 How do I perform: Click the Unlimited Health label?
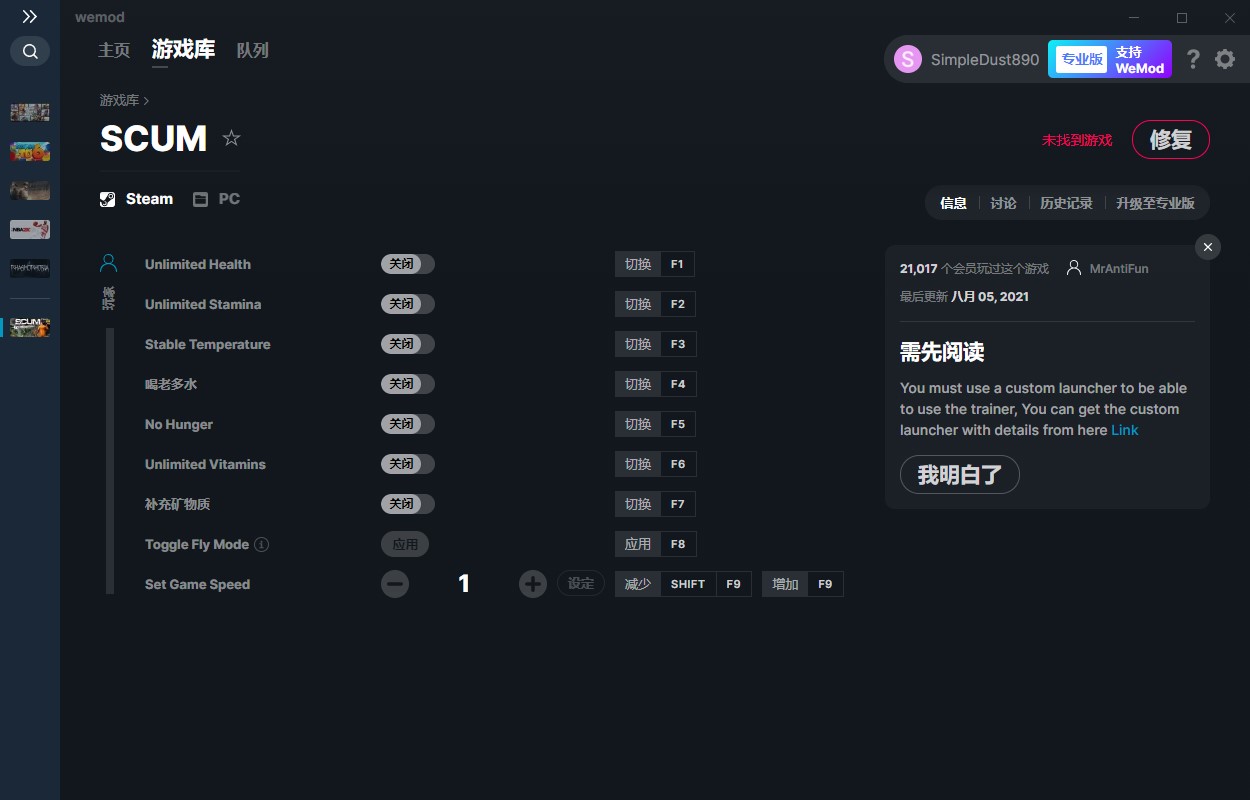[198, 264]
